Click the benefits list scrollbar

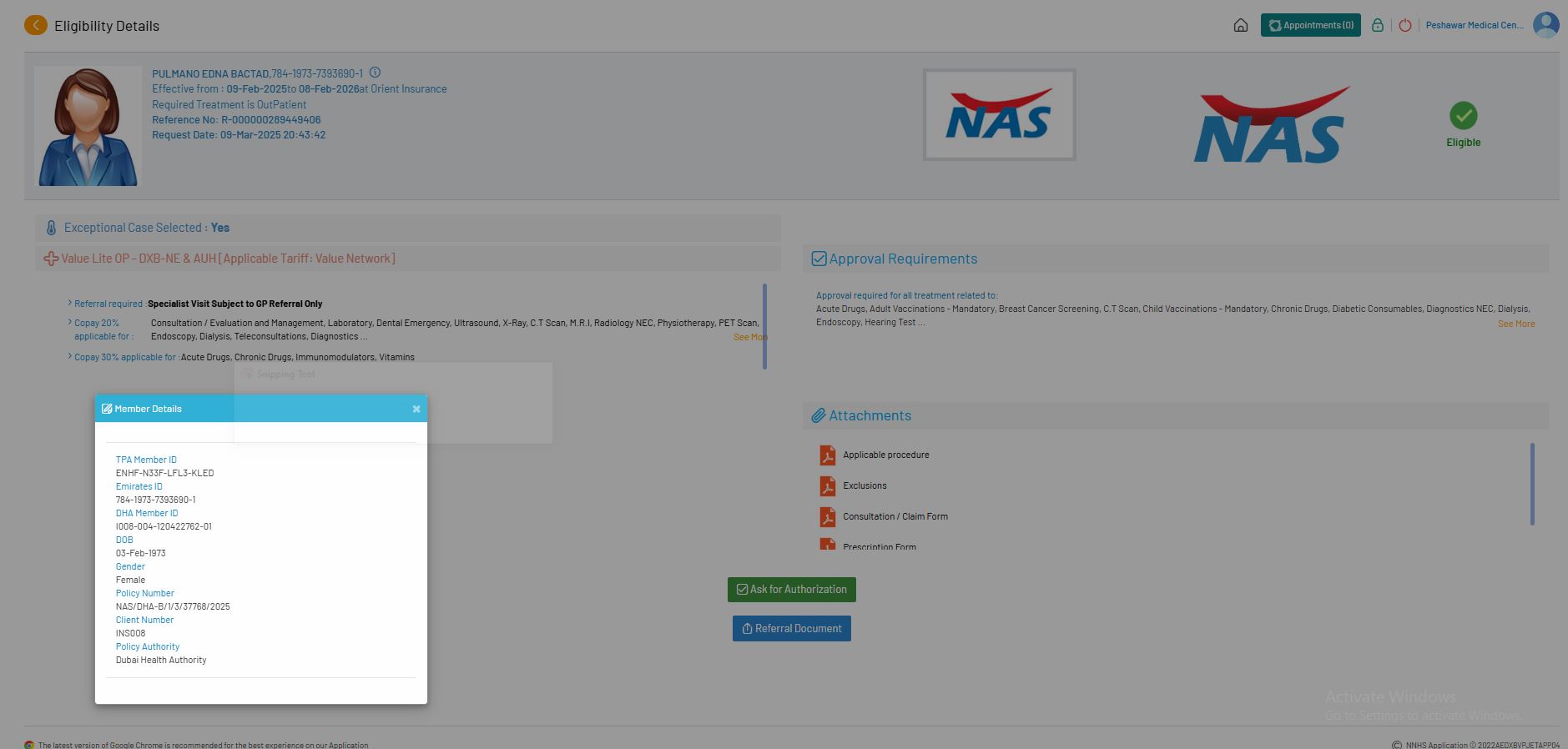764,326
